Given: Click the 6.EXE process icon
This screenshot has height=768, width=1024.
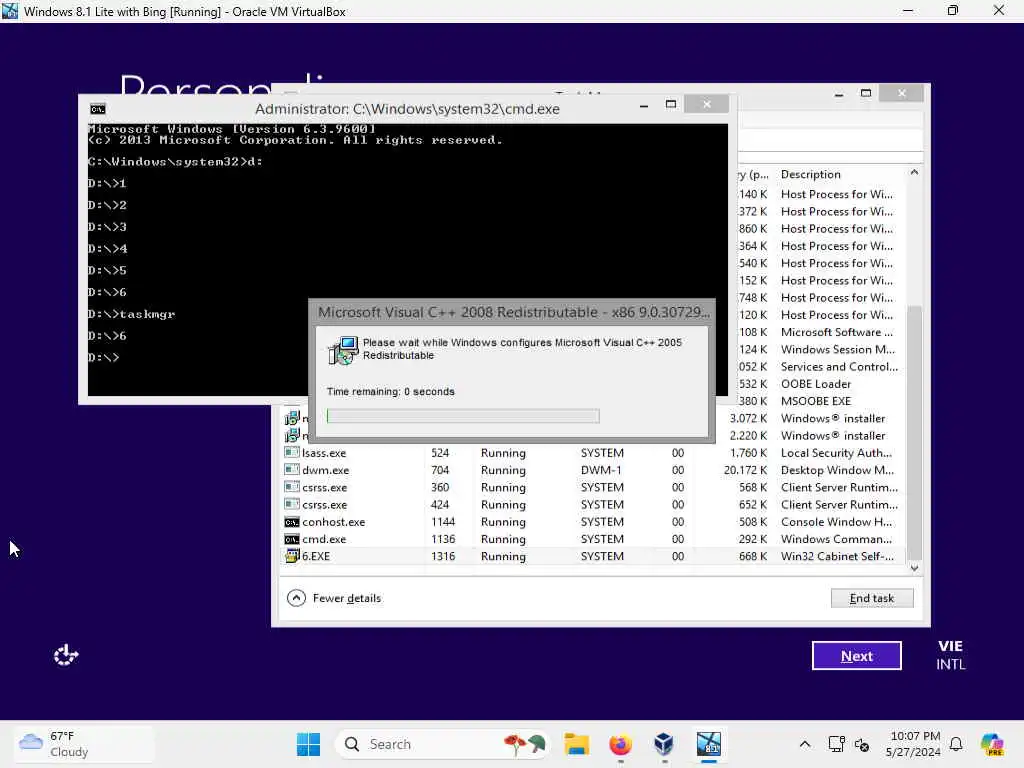Looking at the screenshot, I should point(292,556).
